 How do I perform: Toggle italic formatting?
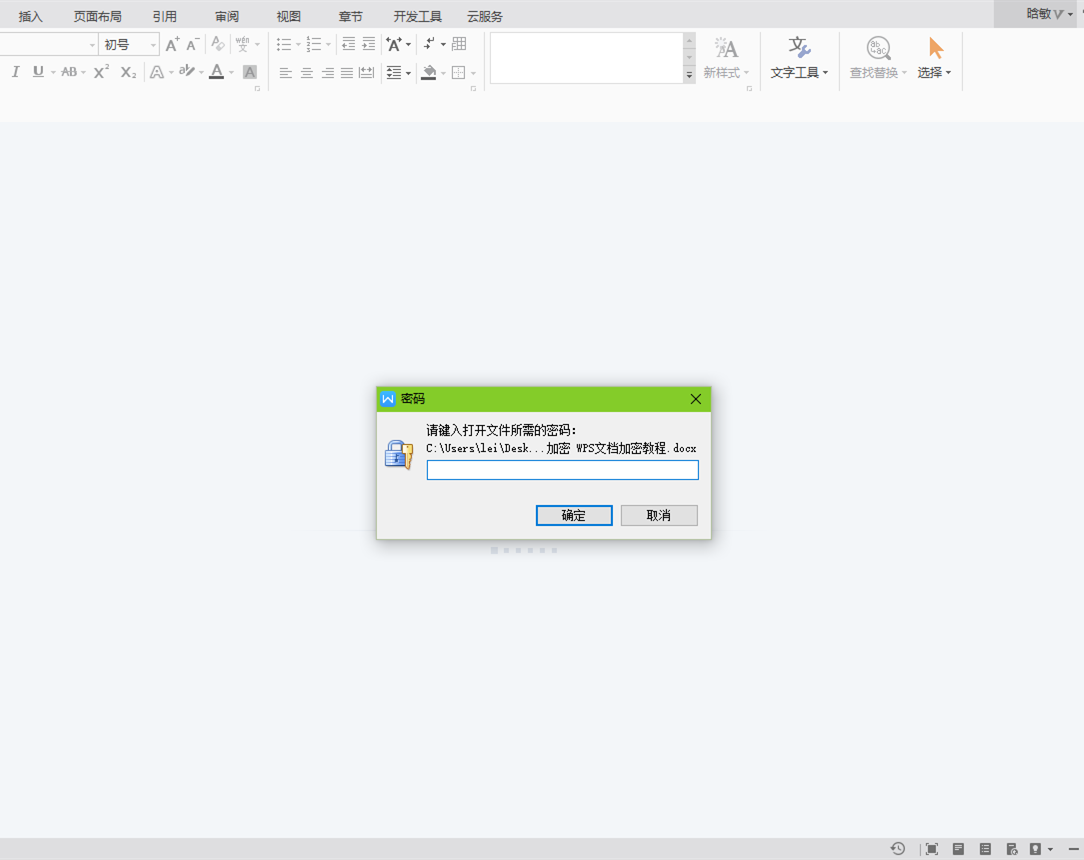15,72
